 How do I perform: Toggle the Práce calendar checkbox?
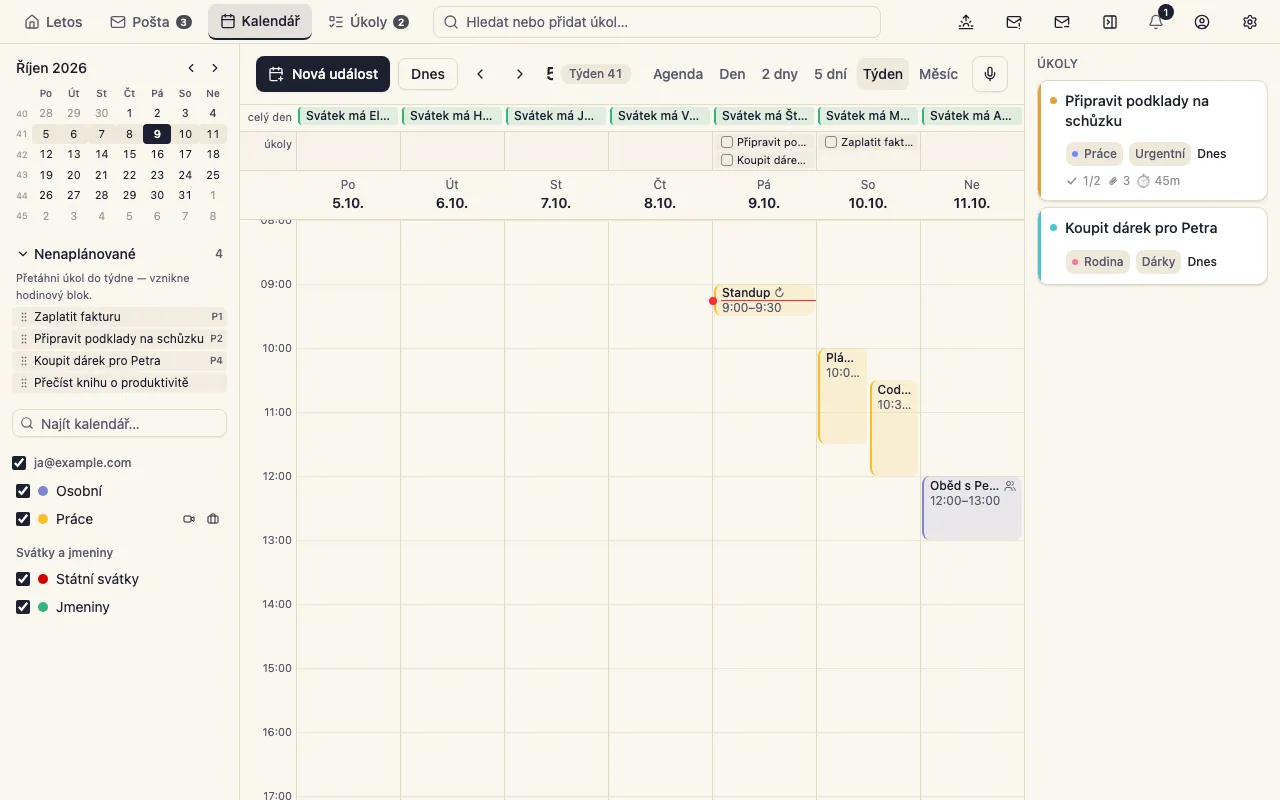click(23, 519)
